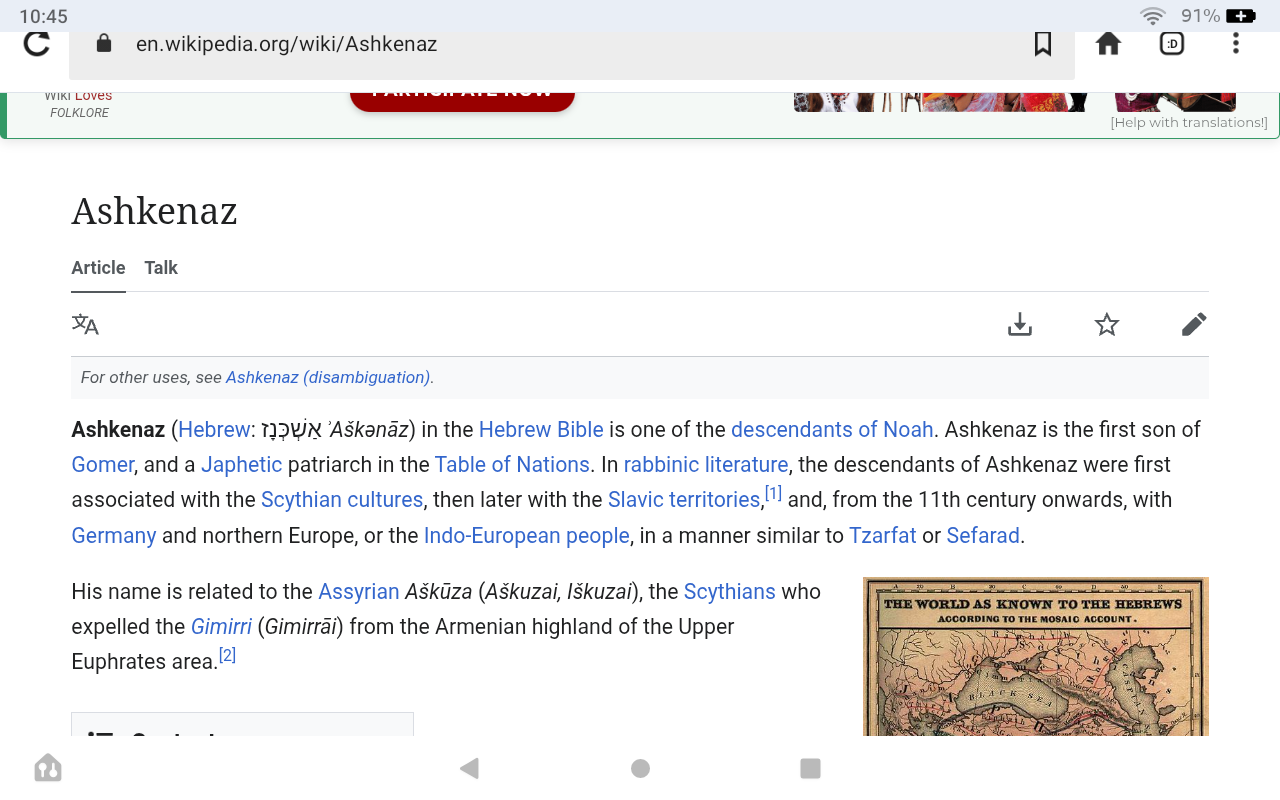Bookmark this page in the address bar
The width and height of the screenshot is (1280, 800).
[1043, 44]
